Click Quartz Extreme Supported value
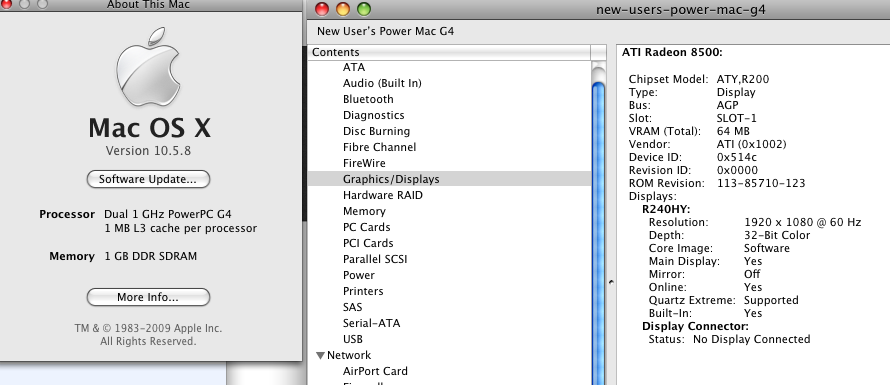890x385 pixels. (771, 300)
